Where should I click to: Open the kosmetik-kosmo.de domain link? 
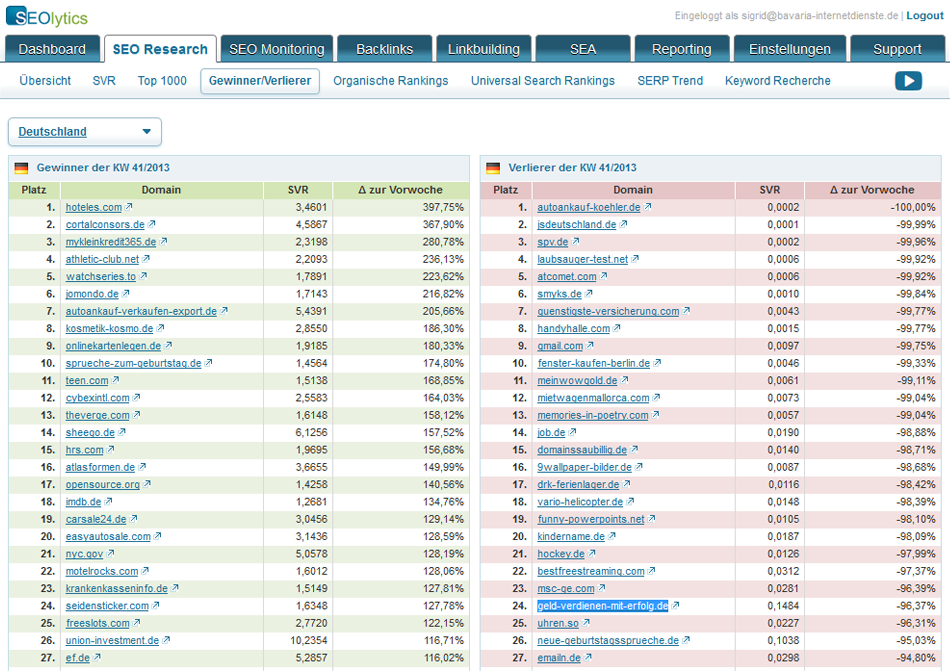pyautogui.click(x=109, y=328)
